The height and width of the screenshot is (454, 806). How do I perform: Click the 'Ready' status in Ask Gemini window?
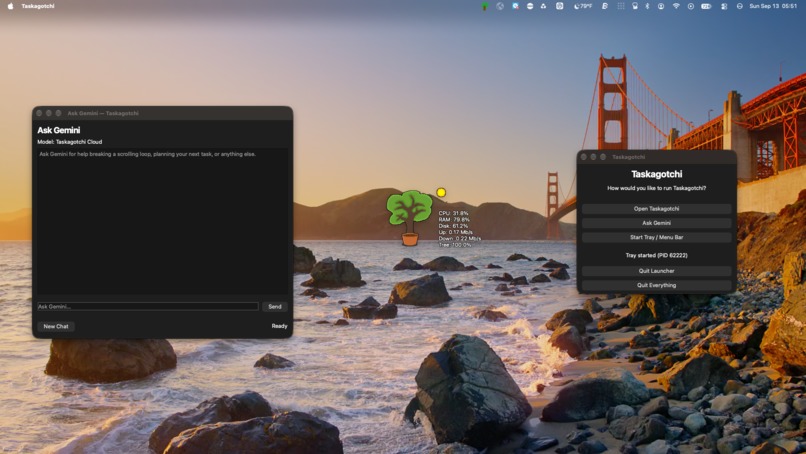click(x=279, y=326)
